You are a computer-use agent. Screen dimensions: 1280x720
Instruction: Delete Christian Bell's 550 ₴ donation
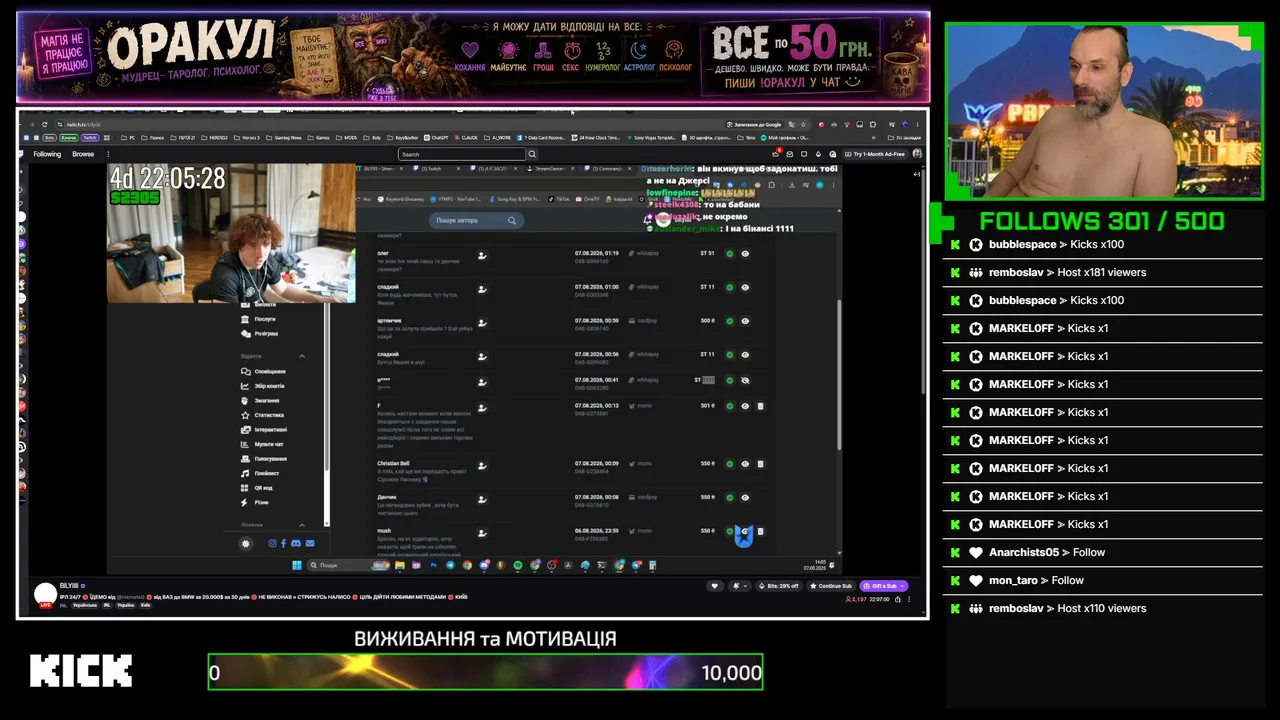pos(760,464)
